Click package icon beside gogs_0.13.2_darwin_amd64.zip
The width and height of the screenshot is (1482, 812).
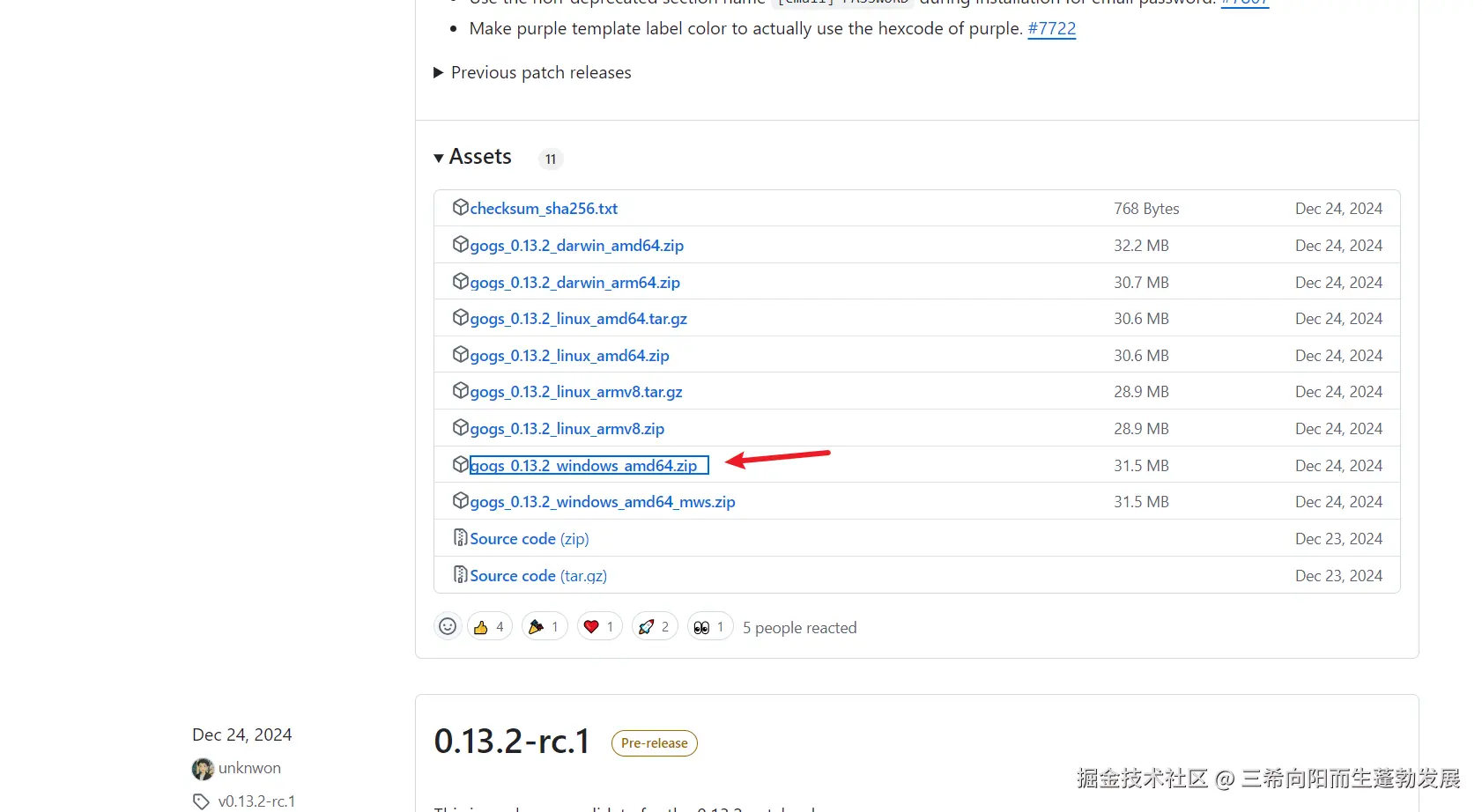click(460, 244)
